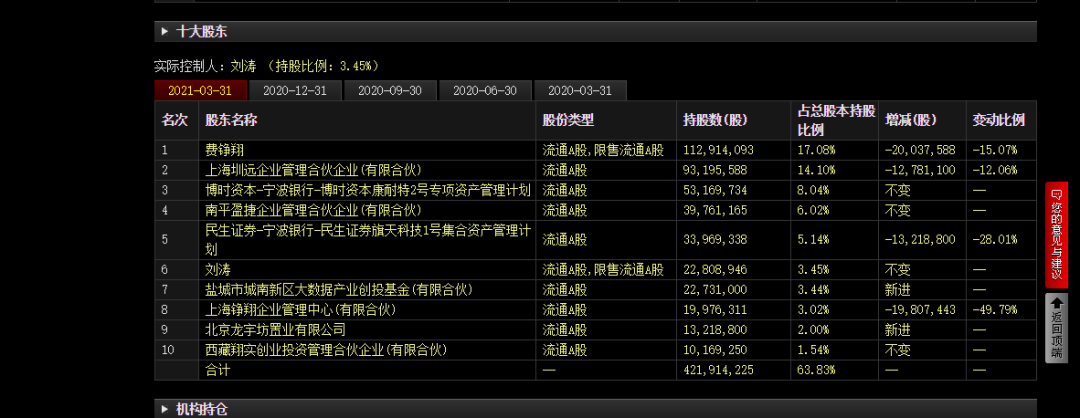This screenshot has height=418, width=1080.
Task: Click the 股东名称 column header
Action: (231, 121)
